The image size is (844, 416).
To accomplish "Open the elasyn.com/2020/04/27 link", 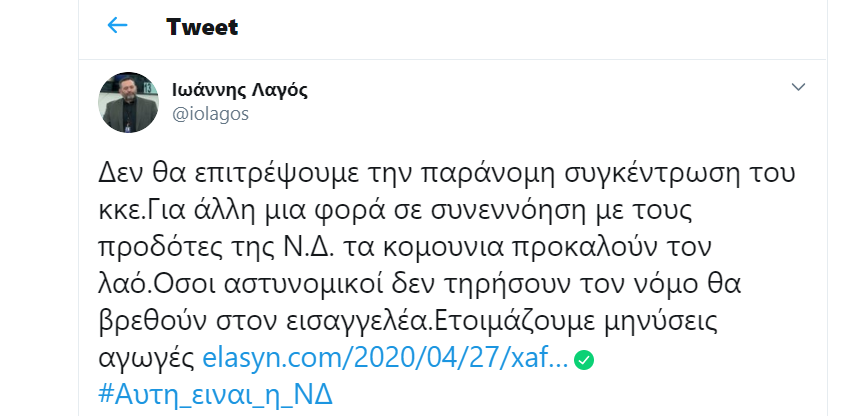I will point(385,359).
